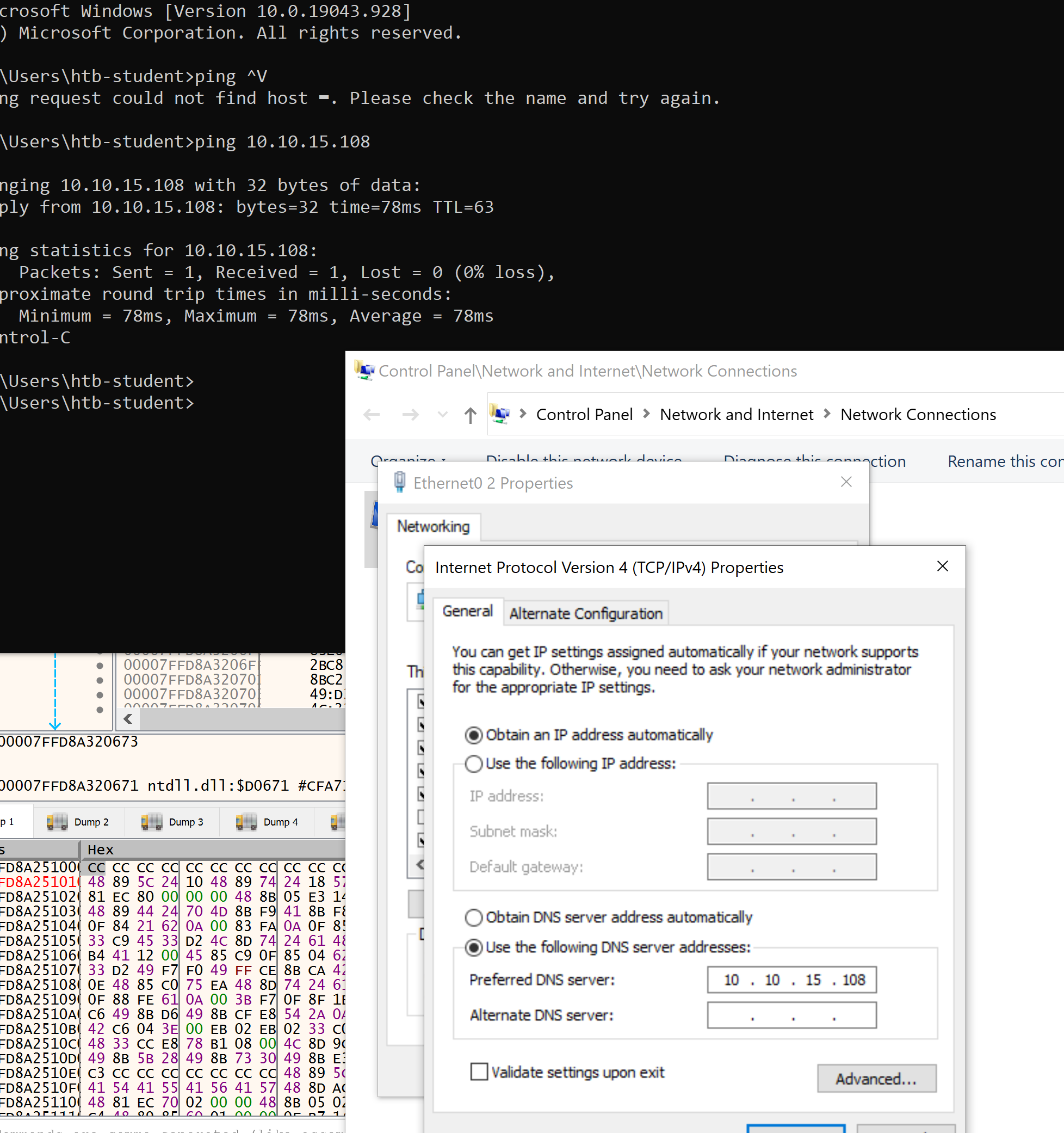
Task: Open the Alternate Configuration tab
Action: click(x=585, y=613)
